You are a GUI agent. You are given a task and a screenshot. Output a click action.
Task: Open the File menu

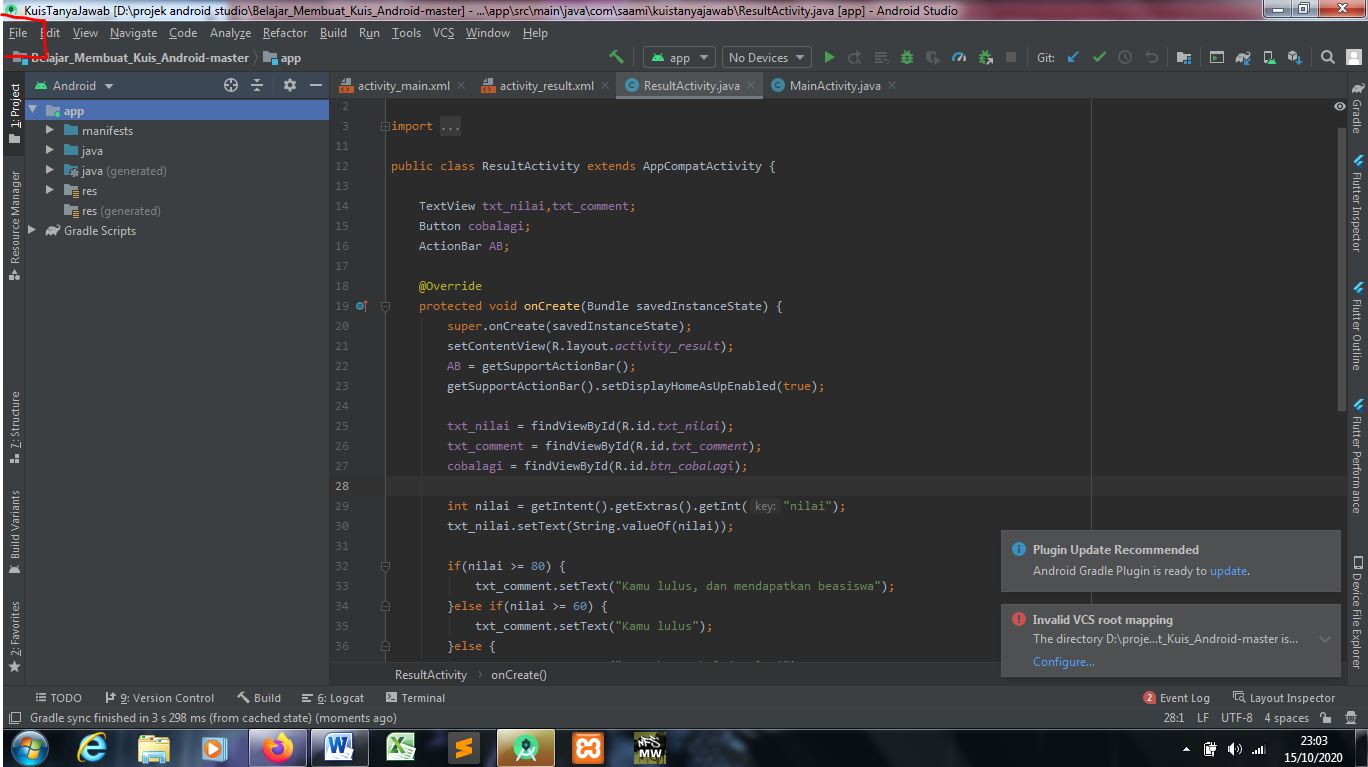click(x=18, y=32)
